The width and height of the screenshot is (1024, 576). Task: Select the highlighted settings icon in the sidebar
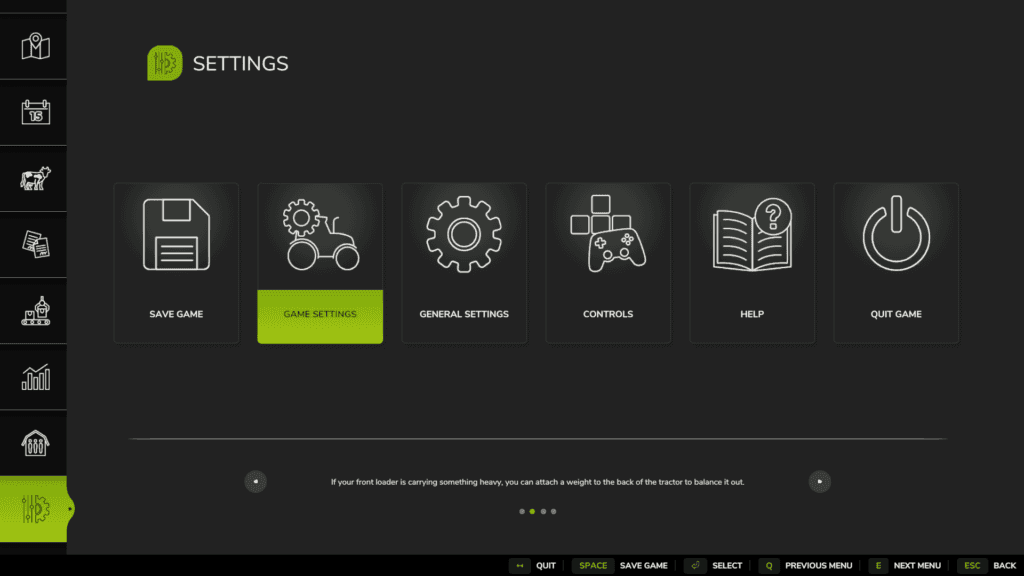[x=33, y=508]
